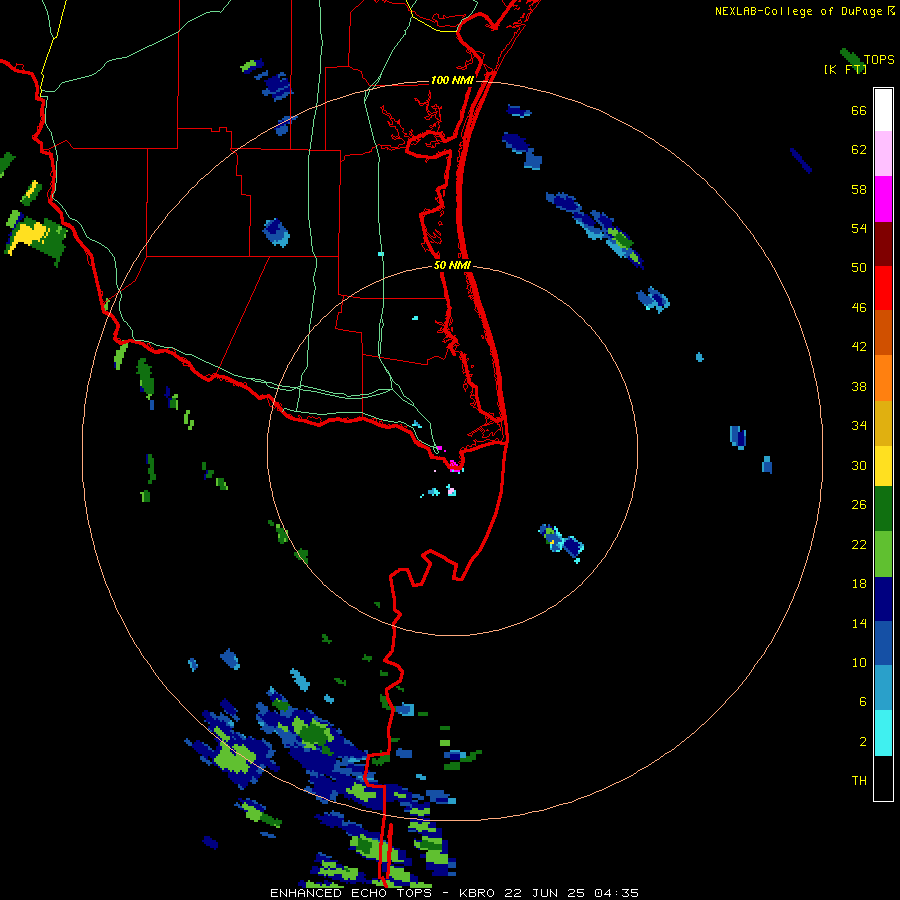Click the black TH threshold swatch
Image resolution: width=900 pixels, height=900 pixels.
point(883,778)
